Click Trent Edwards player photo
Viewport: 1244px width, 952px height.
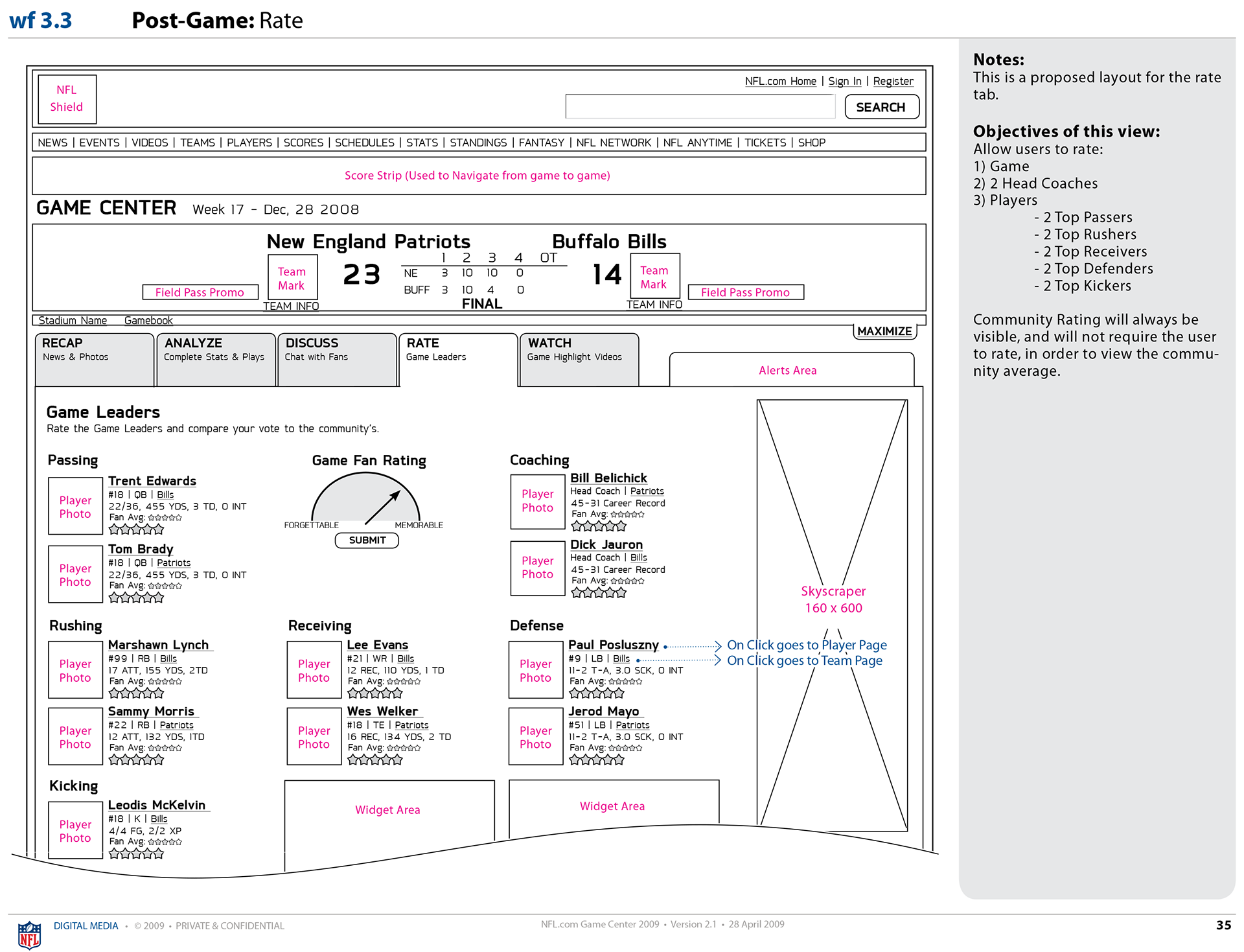[75, 506]
